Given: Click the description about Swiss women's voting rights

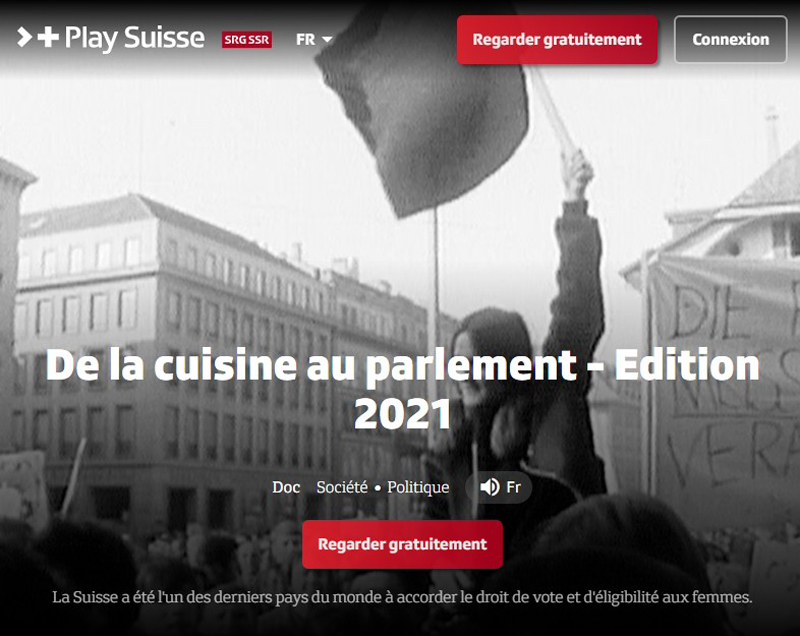Looking at the screenshot, I should pyautogui.click(x=402, y=597).
